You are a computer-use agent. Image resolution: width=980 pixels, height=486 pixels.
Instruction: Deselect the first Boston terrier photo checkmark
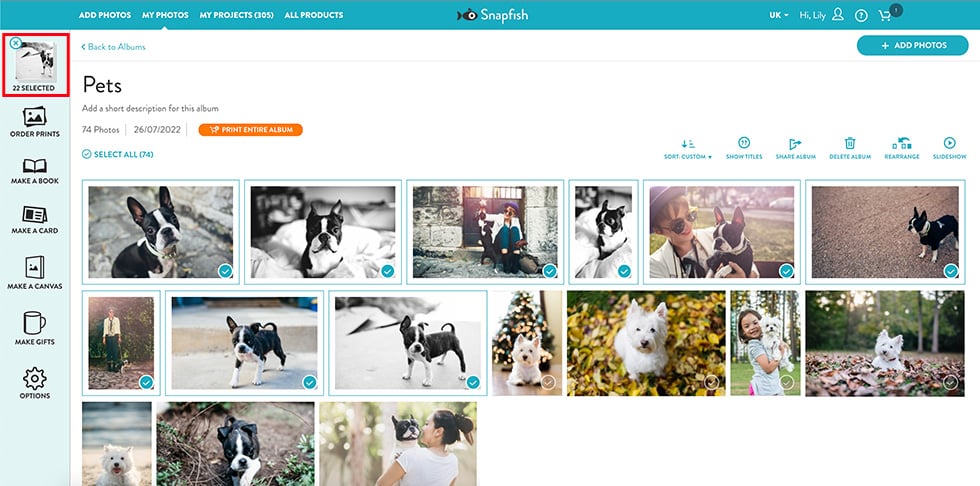click(x=225, y=270)
